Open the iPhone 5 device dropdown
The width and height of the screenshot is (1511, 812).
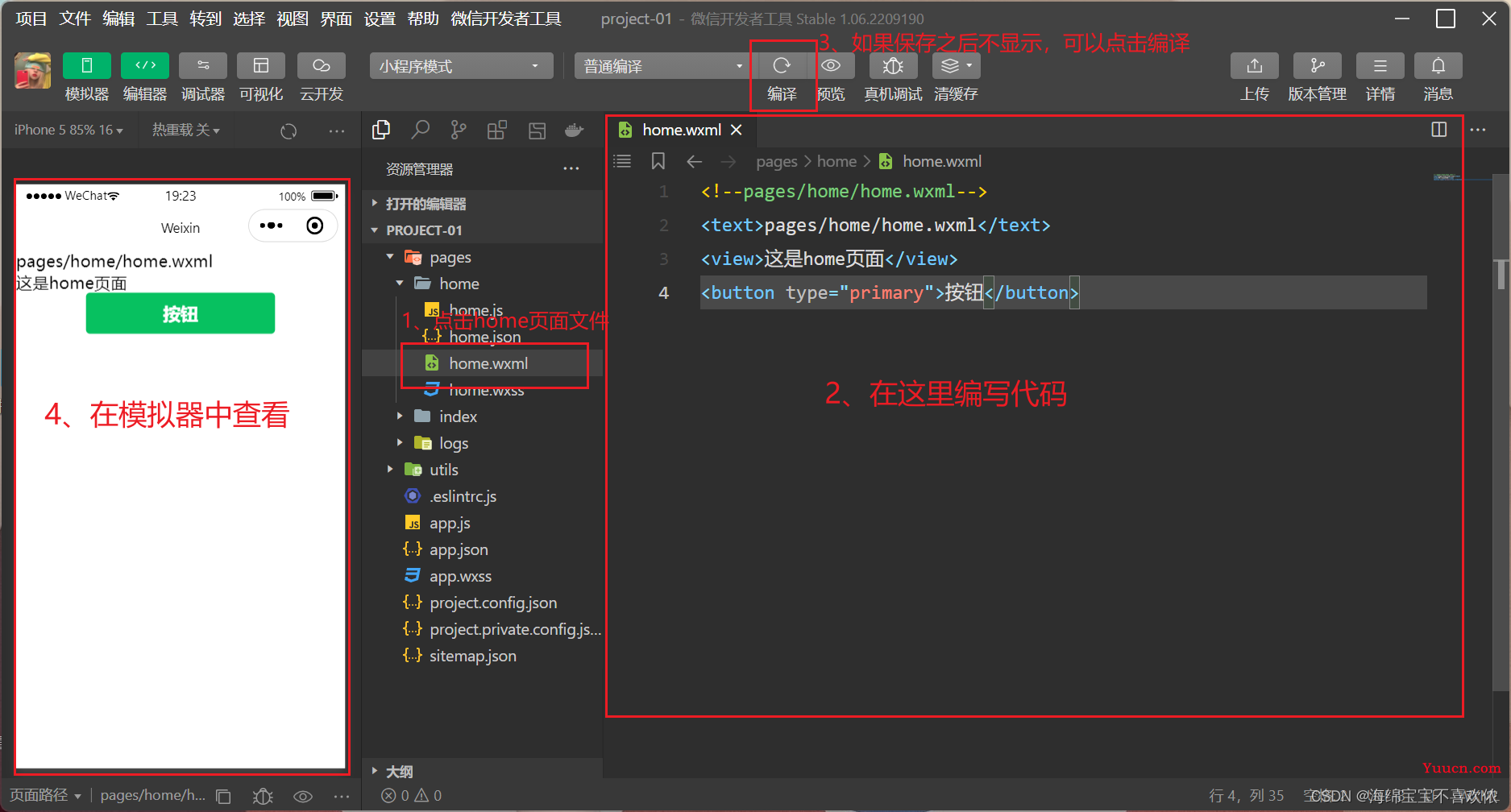click(69, 130)
